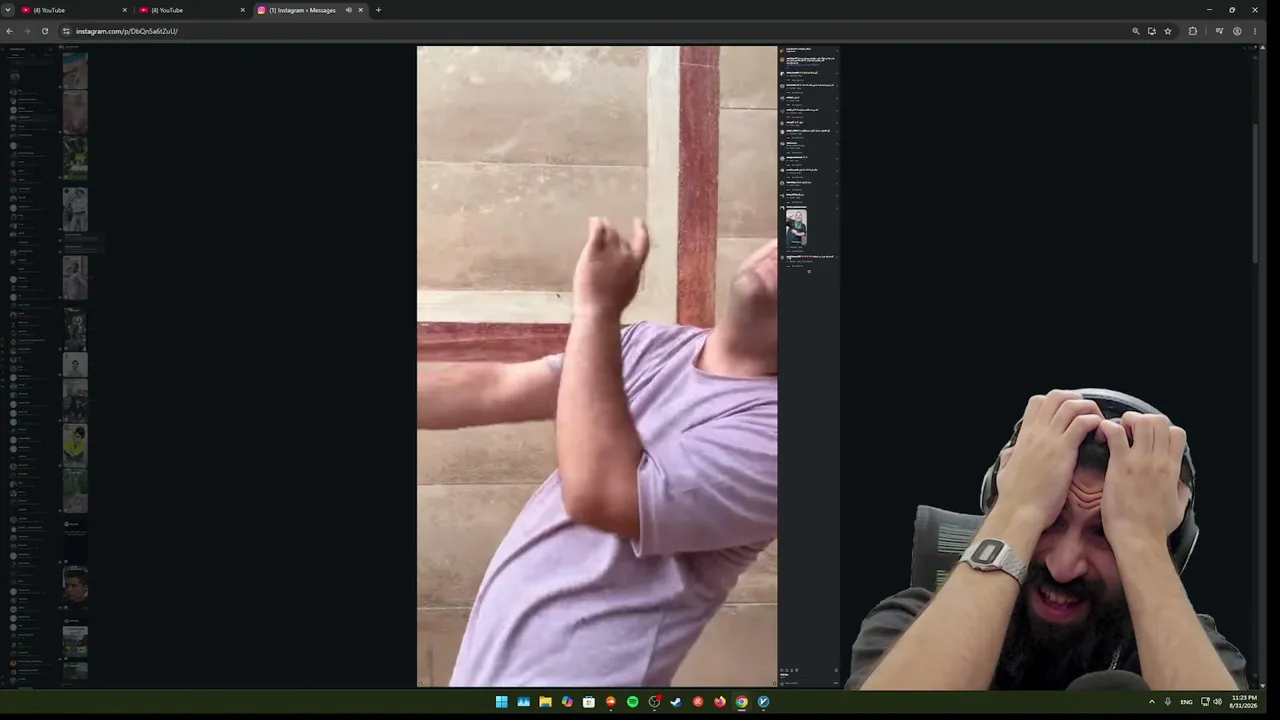Open the zoom magnifier in the address bar

[x=1136, y=31]
